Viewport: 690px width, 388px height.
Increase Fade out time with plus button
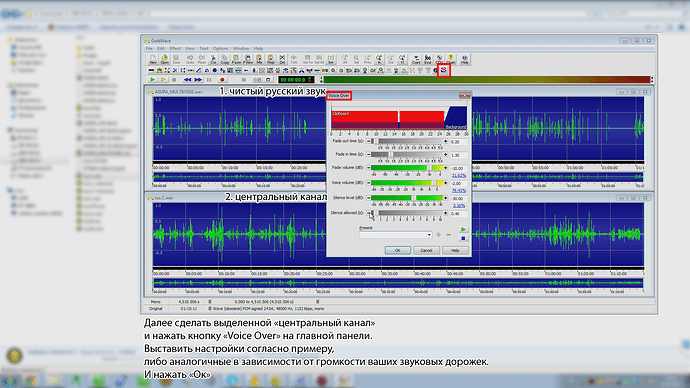coord(445,141)
